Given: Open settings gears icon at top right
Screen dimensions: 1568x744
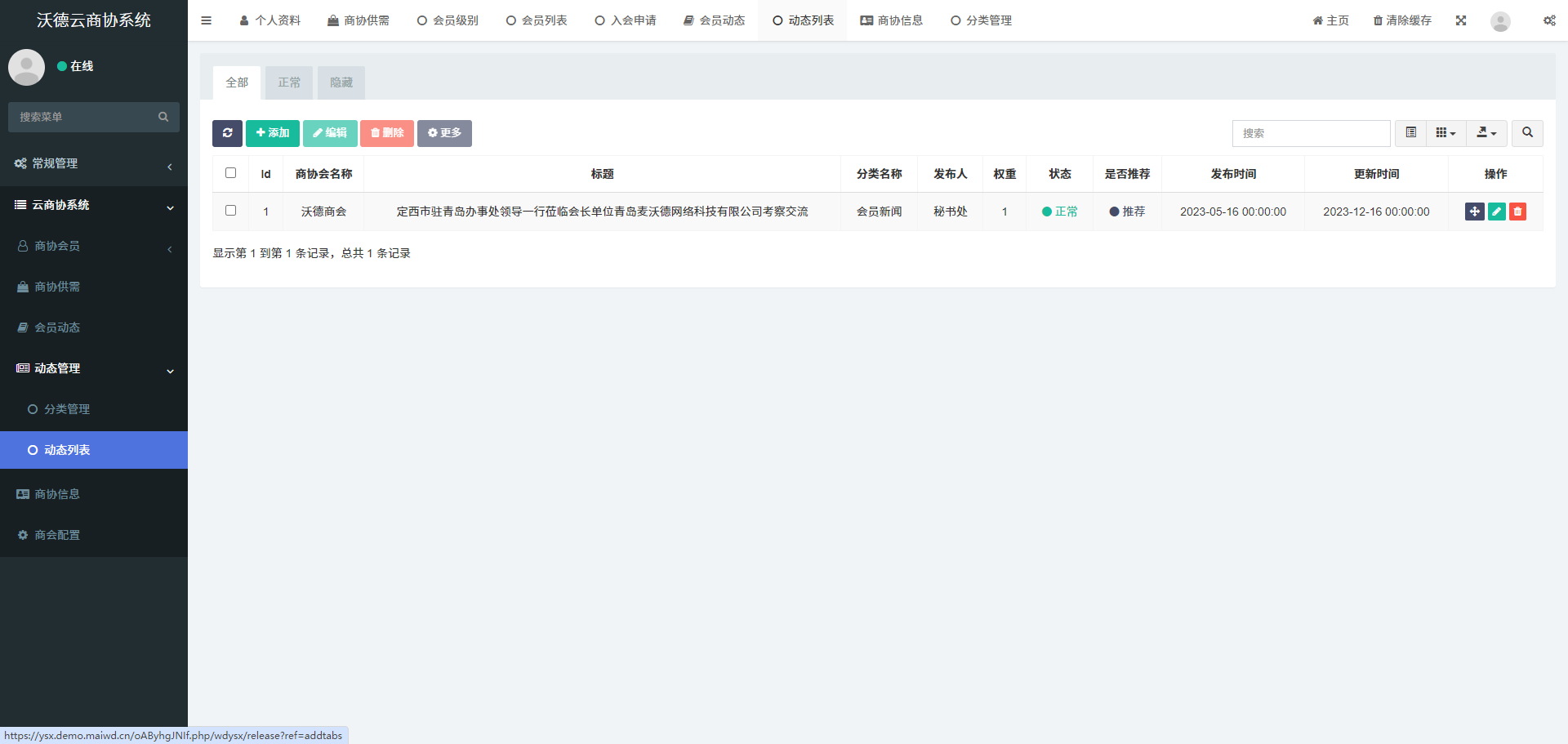Looking at the screenshot, I should pos(1549,20).
